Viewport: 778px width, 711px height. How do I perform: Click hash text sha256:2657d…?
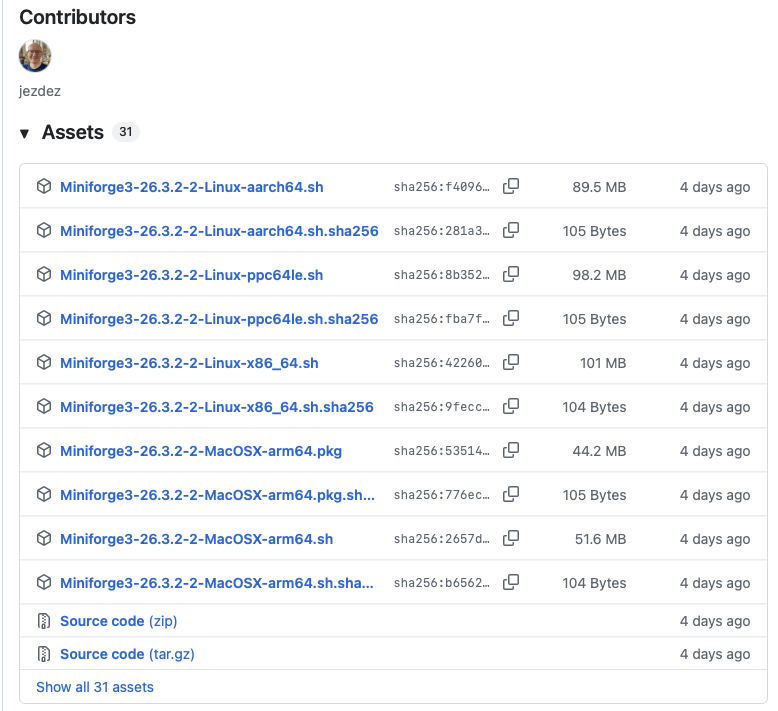tap(442, 539)
